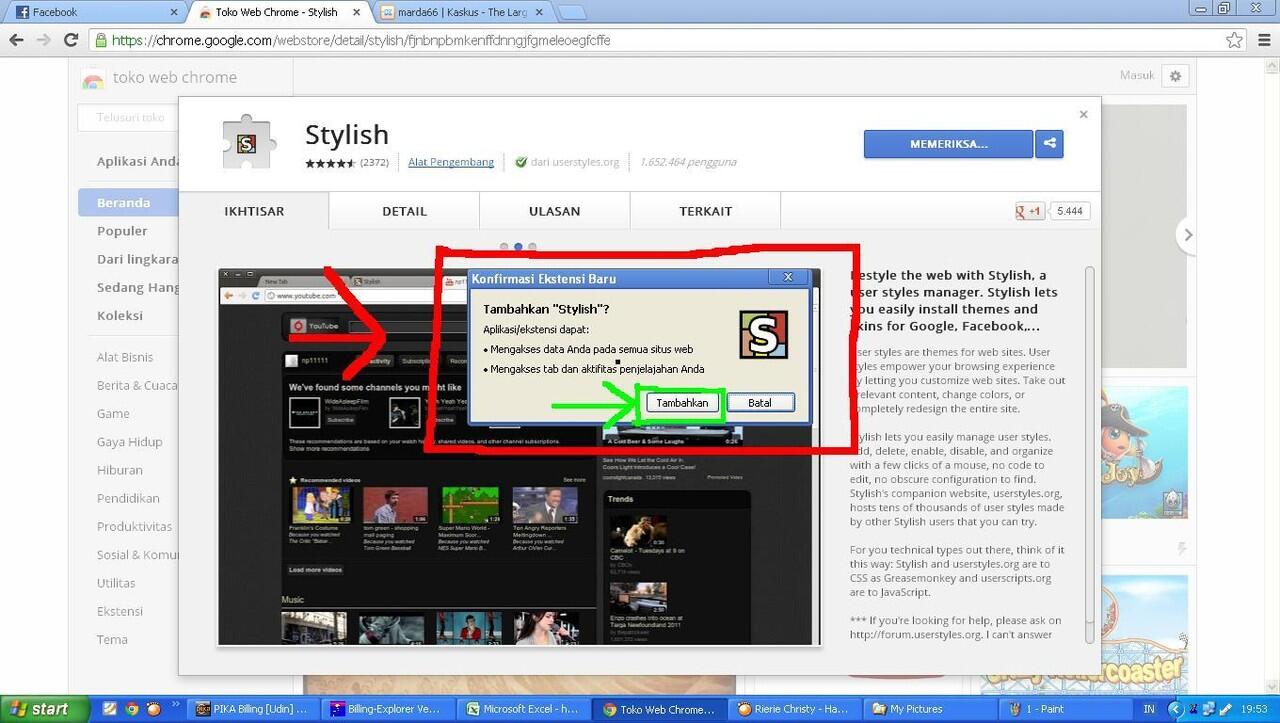Open the Game category
The width and height of the screenshot is (1280, 723).
coord(113,413)
